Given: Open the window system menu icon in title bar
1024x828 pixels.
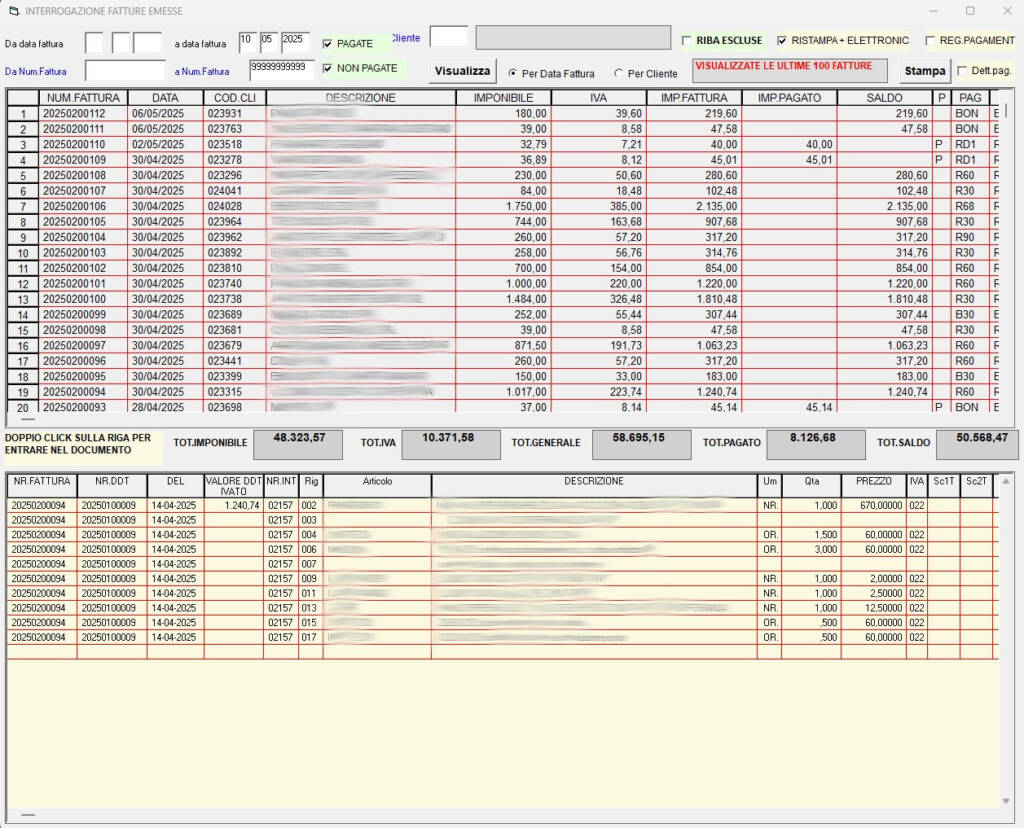Looking at the screenshot, I should coord(14,11).
